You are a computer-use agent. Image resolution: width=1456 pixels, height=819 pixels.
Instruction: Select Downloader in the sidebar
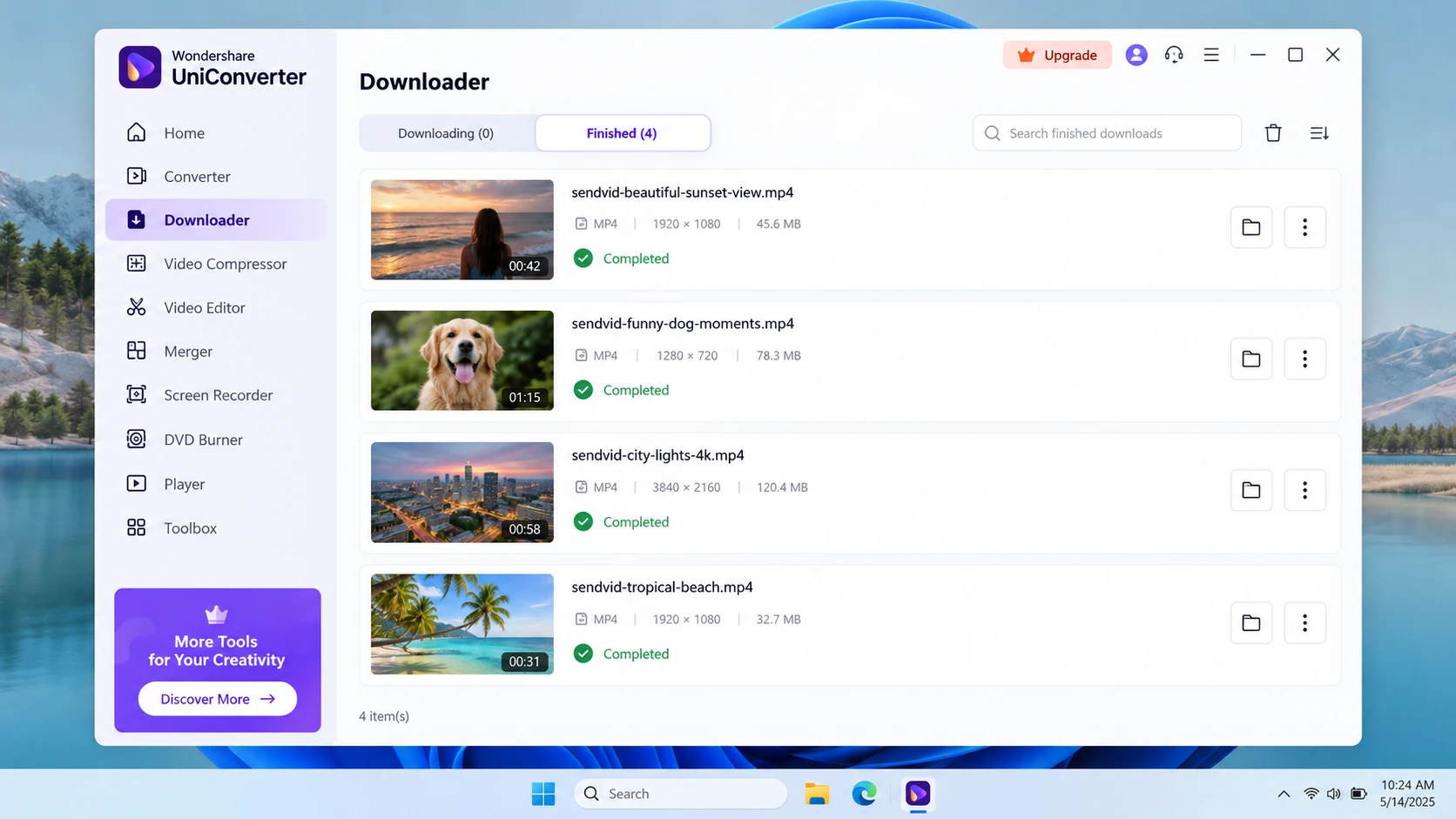[216, 220]
